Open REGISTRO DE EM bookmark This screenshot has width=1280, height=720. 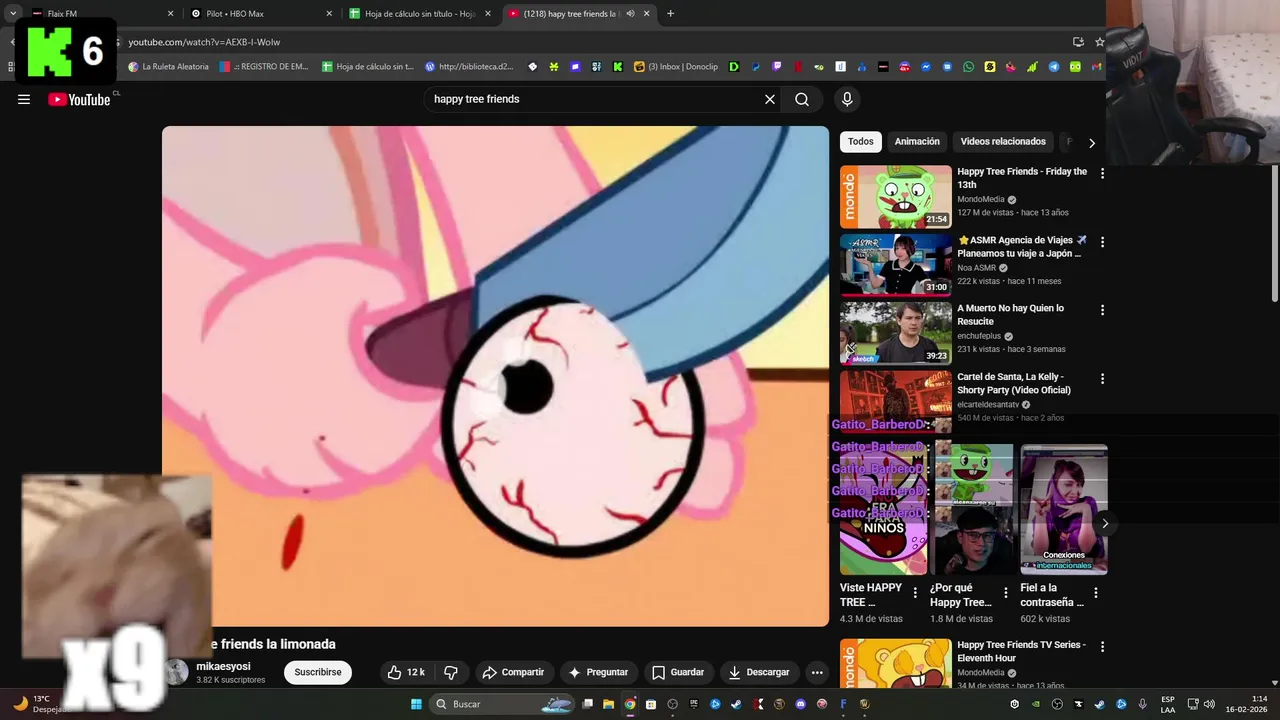(x=264, y=67)
